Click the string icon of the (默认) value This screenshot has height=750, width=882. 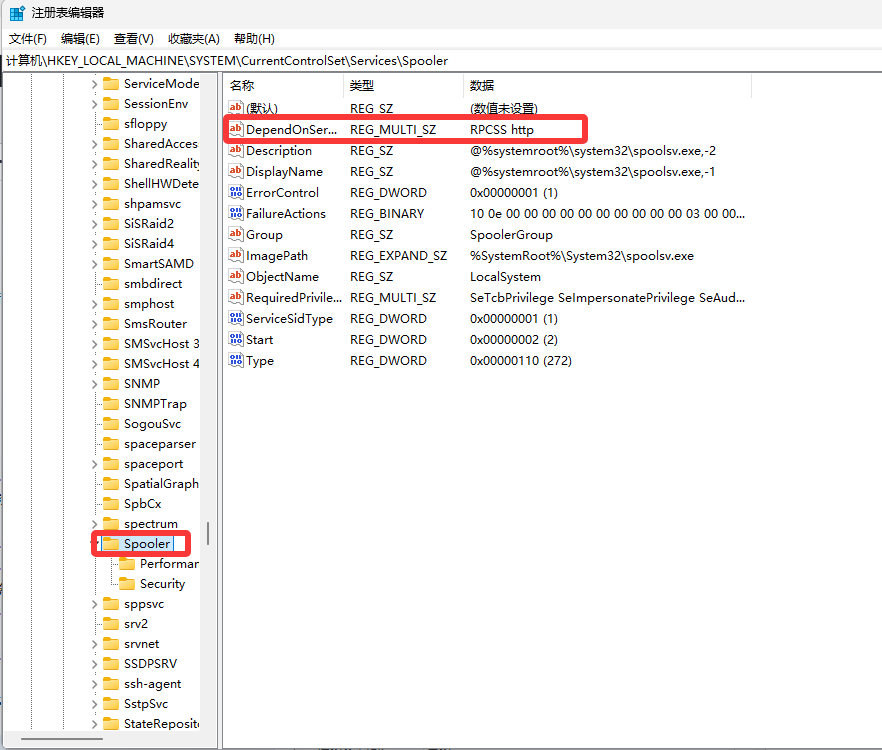(x=236, y=108)
